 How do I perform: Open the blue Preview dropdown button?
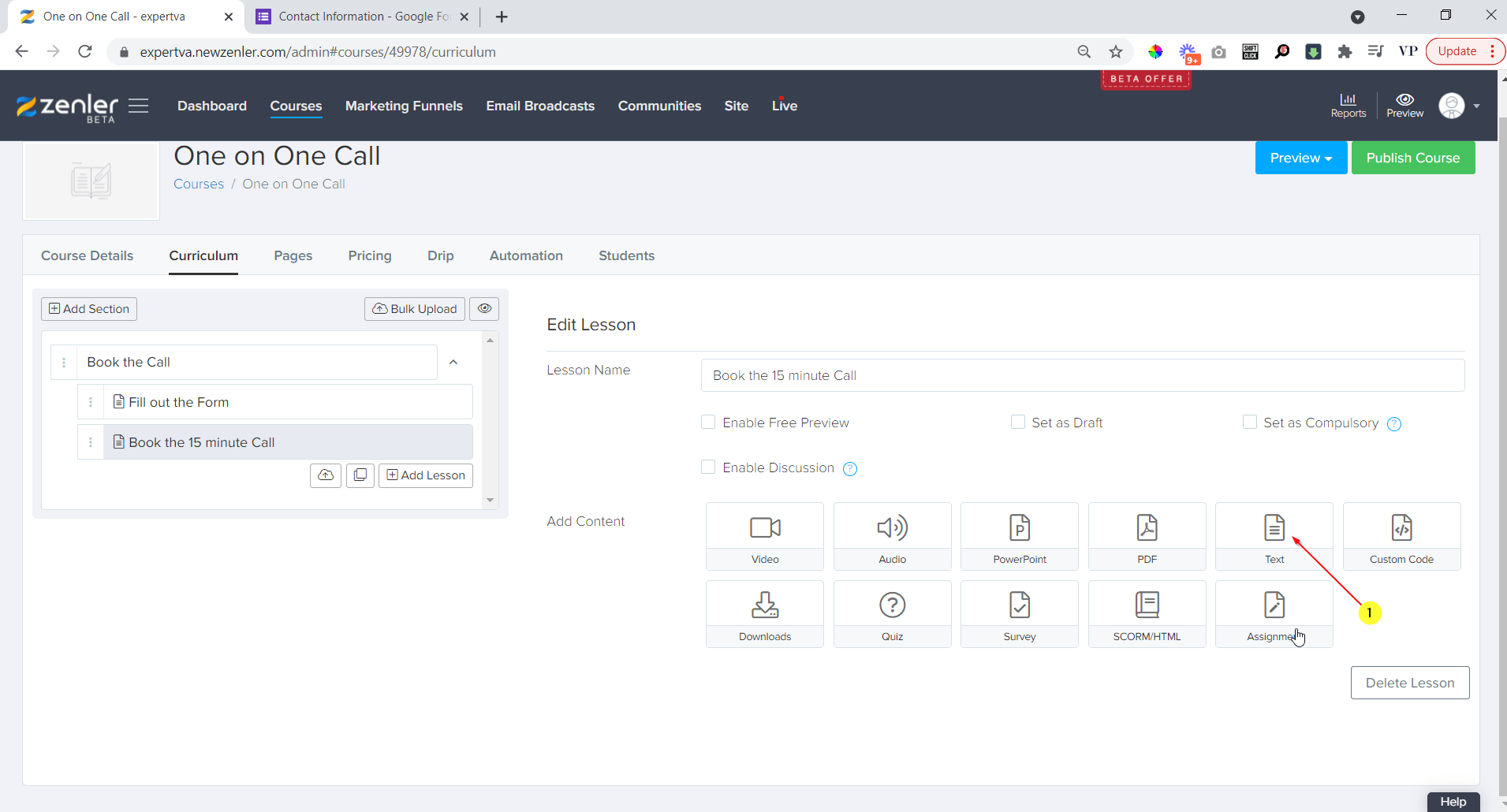click(x=1300, y=158)
